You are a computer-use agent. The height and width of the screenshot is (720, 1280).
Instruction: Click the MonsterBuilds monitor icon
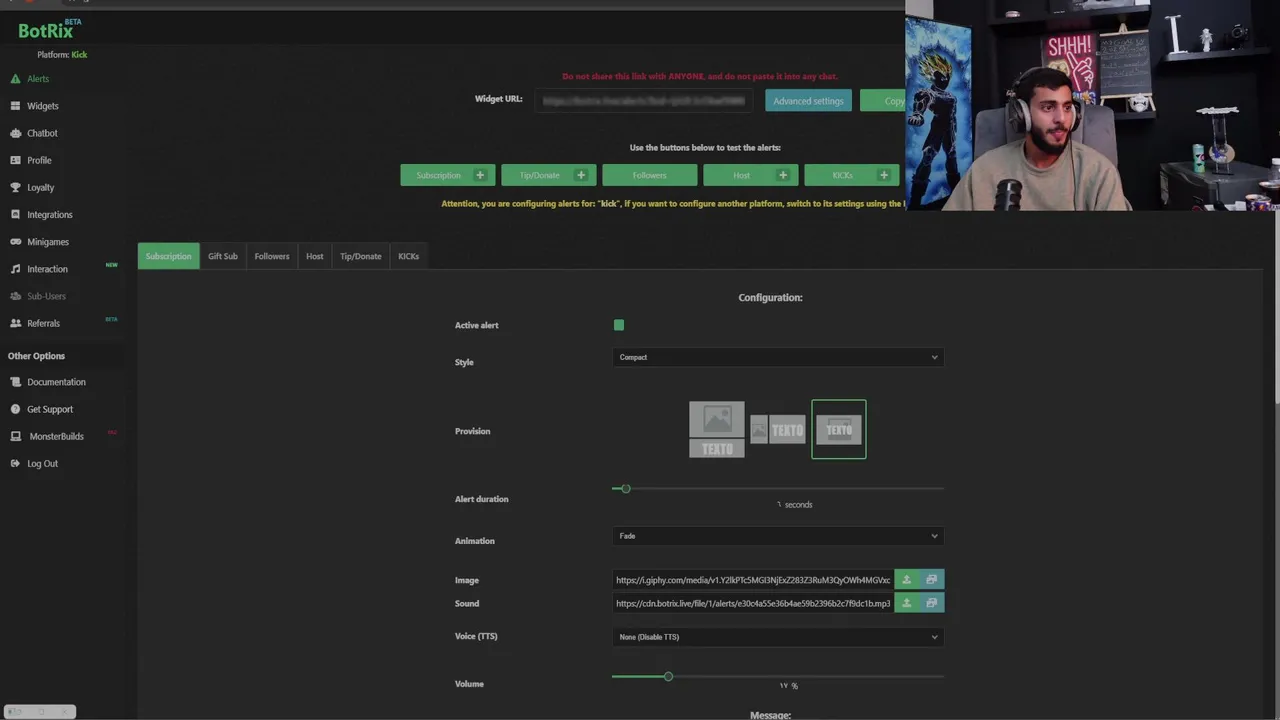tap(15, 436)
